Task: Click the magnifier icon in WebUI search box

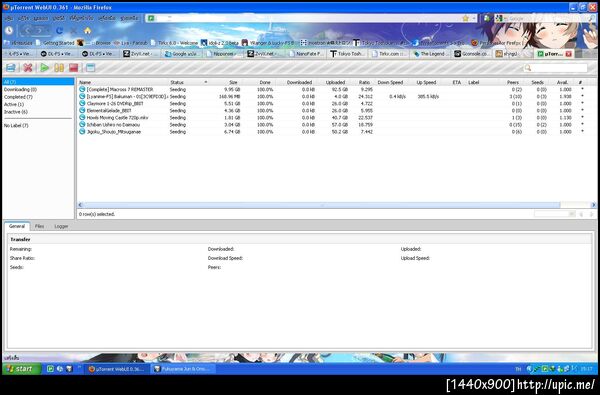Action: (528, 68)
